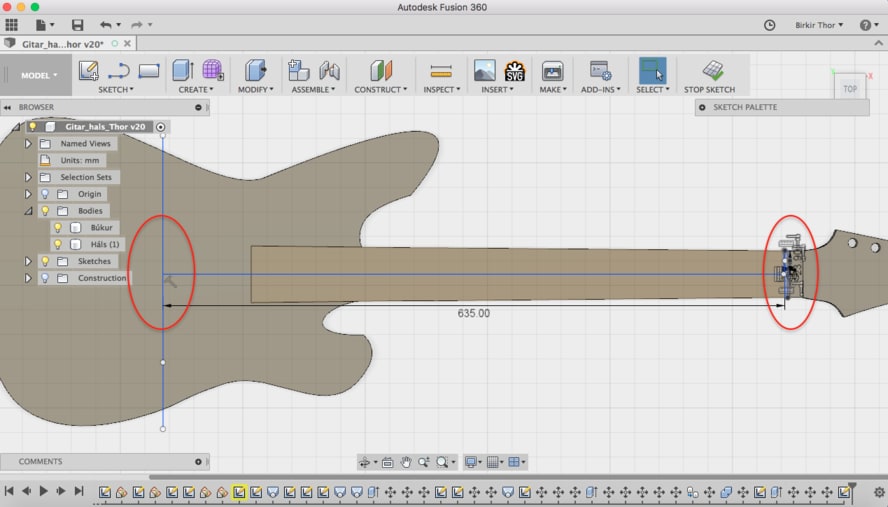Click the Look At navigation icon

pyautogui.click(x=387, y=462)
